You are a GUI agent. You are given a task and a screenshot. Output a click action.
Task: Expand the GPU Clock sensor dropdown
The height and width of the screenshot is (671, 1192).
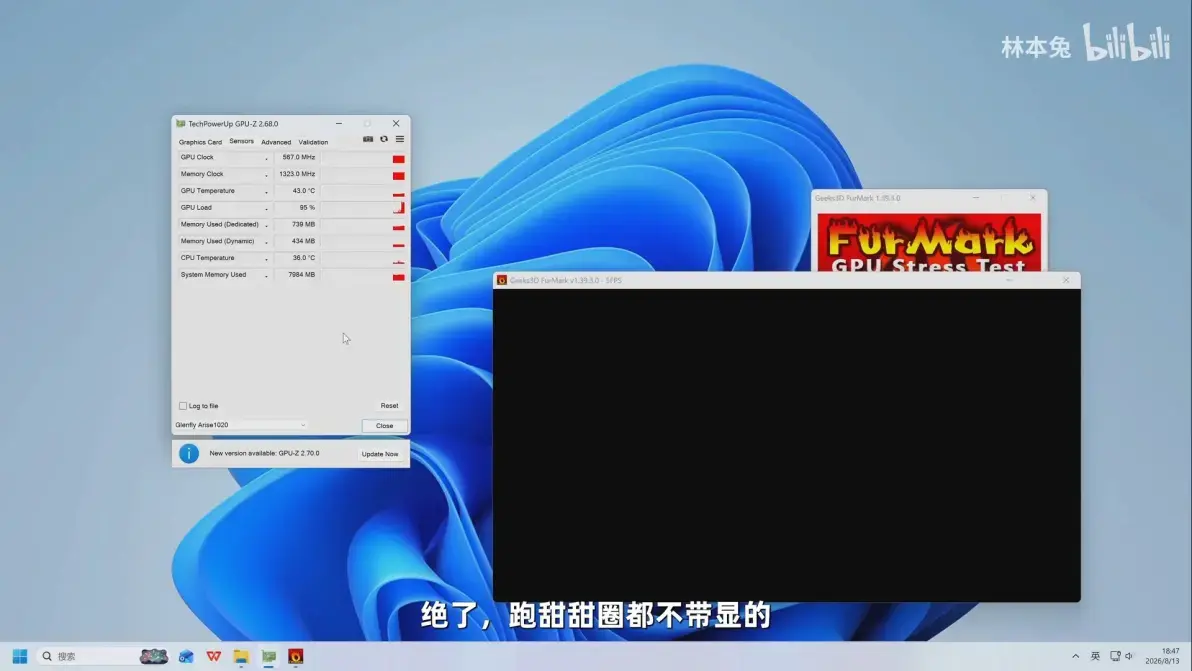point(266,158)
